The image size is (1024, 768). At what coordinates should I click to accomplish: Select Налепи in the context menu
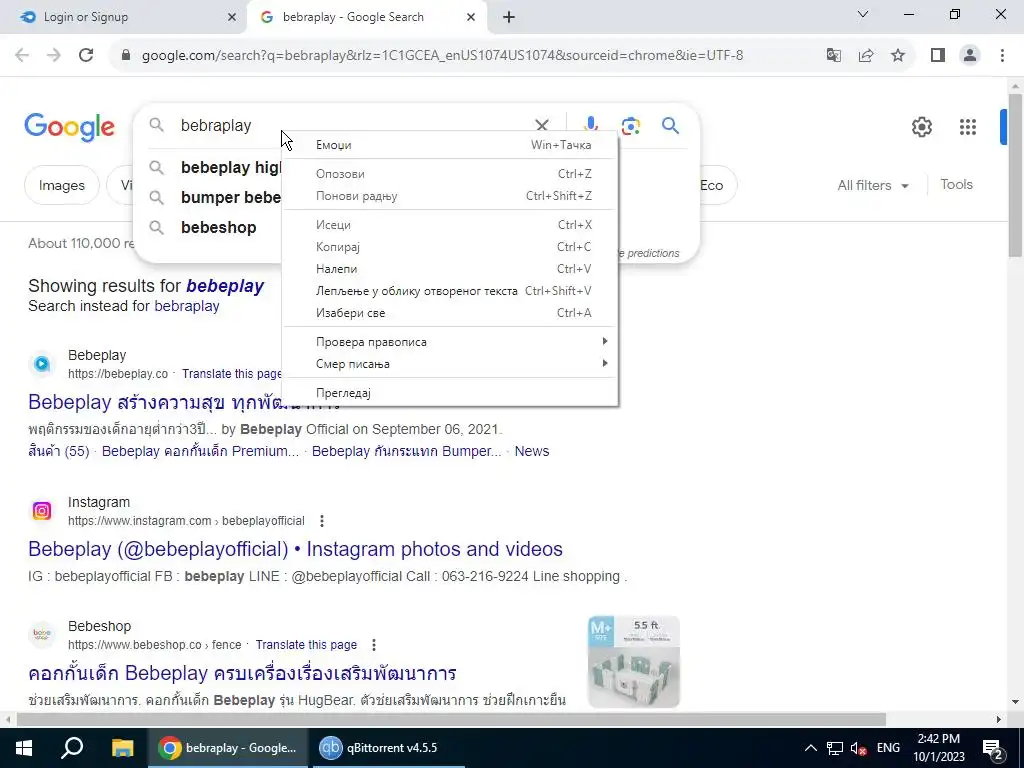coord(450,269)
